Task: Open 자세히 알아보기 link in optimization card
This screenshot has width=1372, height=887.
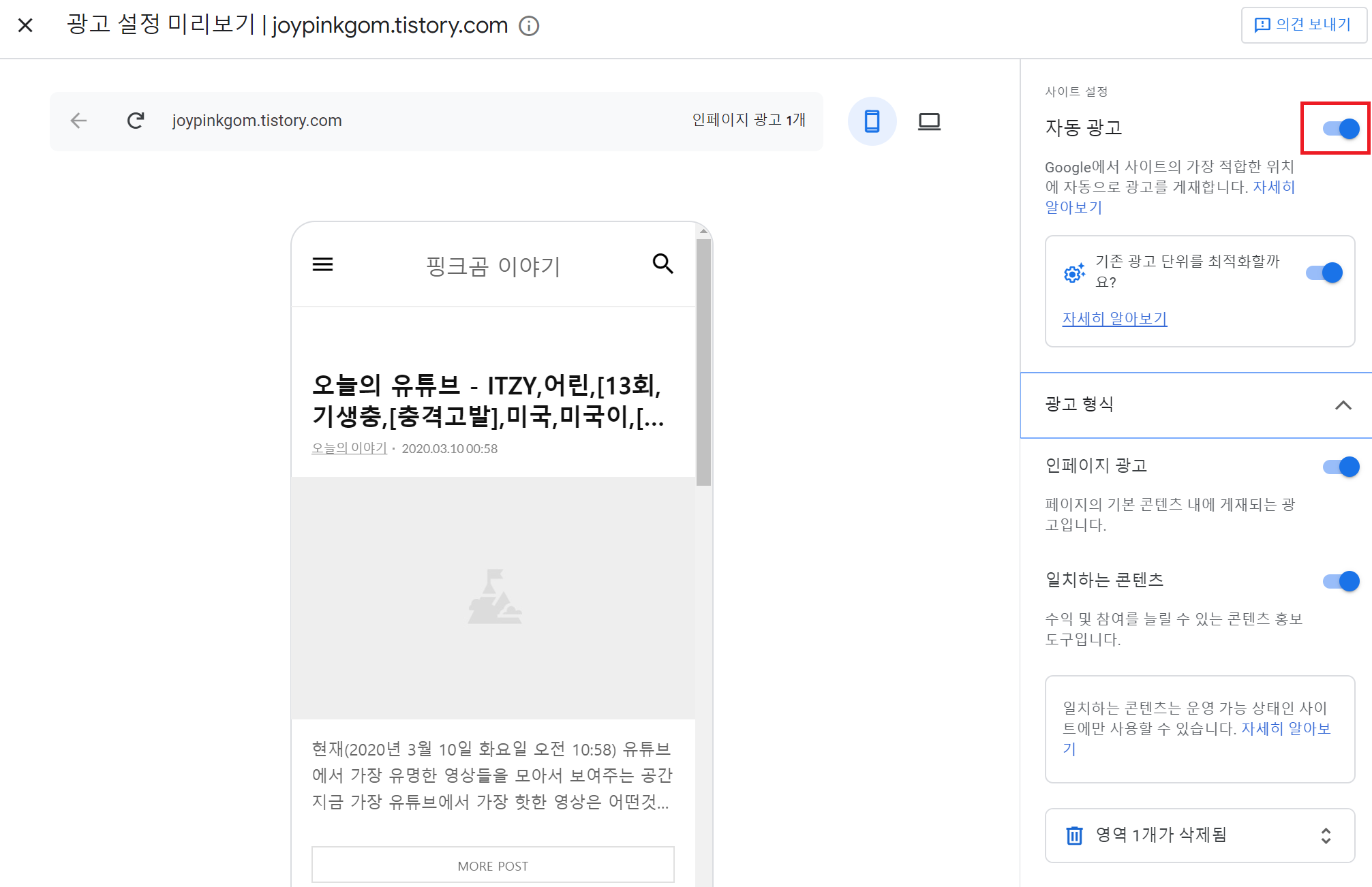Action: pos(1114,318)
